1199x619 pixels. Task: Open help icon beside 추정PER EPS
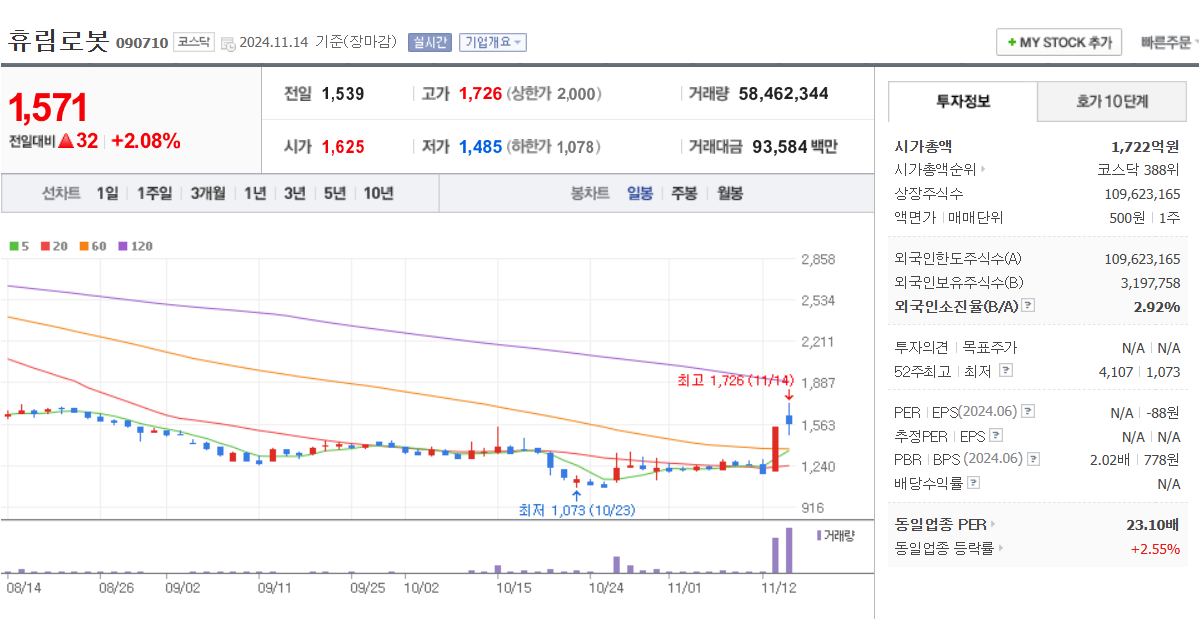996,436
